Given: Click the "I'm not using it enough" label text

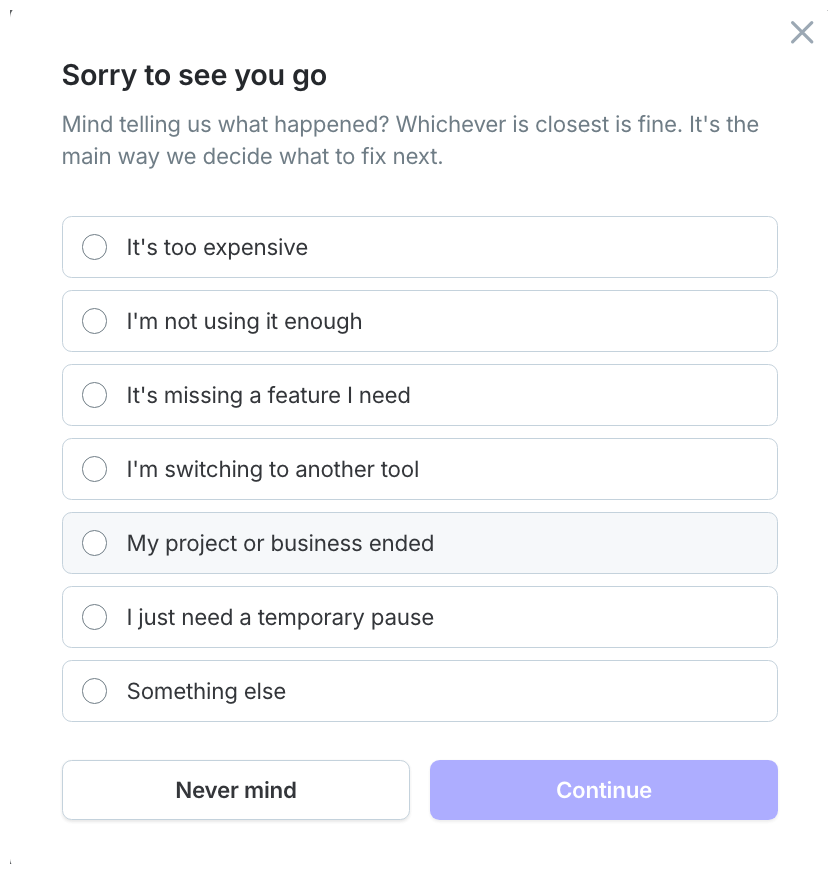Looking at the screenshot, I should coord(244,322).
